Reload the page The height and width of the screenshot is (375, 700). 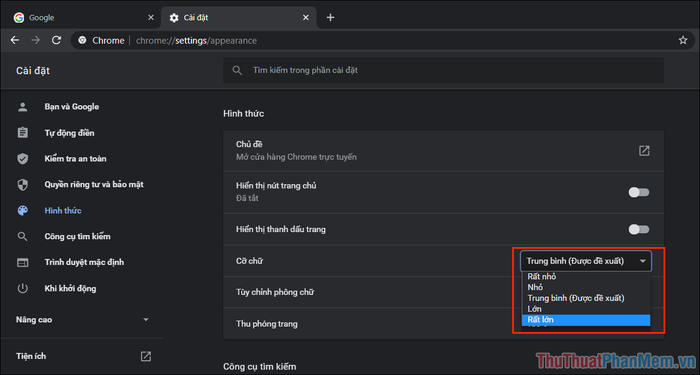coord(56,40)
